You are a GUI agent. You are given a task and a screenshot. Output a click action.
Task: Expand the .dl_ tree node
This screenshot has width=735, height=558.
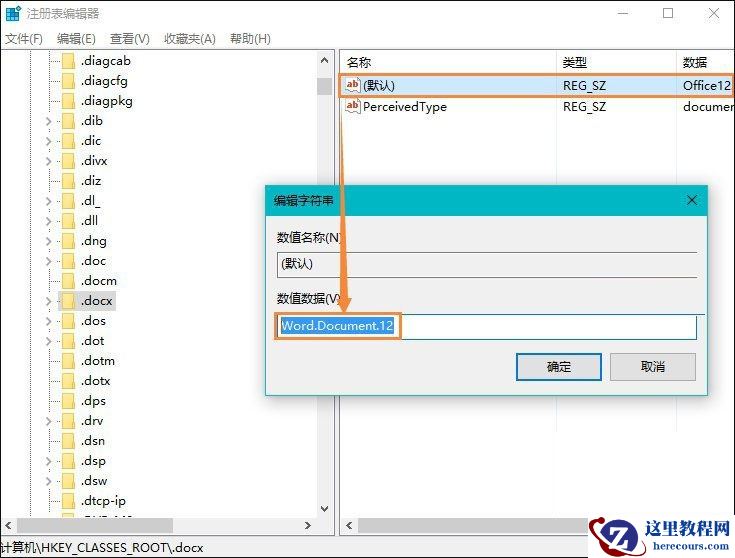point(48,201)
